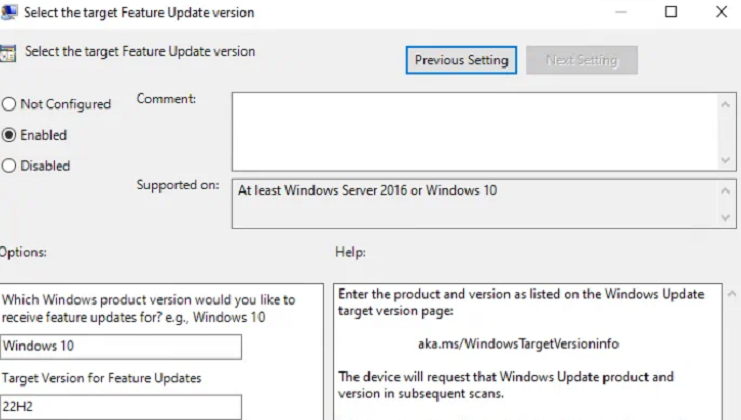Click the 'At least Windows Server 2016' text
Screen dimensions: 741x420
367,190
